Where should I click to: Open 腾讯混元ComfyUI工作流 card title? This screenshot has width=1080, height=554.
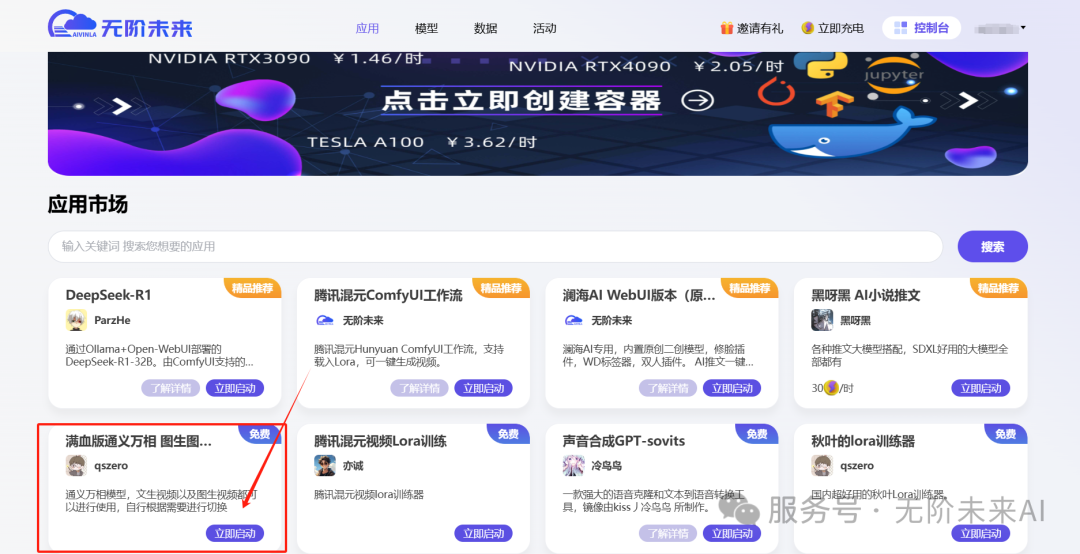388,295
